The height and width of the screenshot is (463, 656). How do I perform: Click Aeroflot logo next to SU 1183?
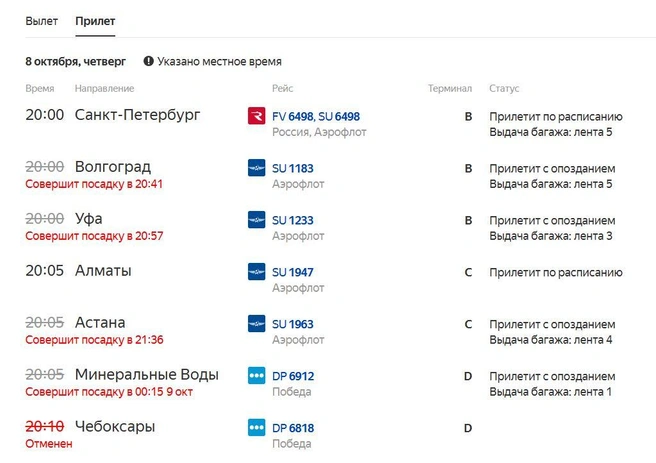[x=256, y=168]
